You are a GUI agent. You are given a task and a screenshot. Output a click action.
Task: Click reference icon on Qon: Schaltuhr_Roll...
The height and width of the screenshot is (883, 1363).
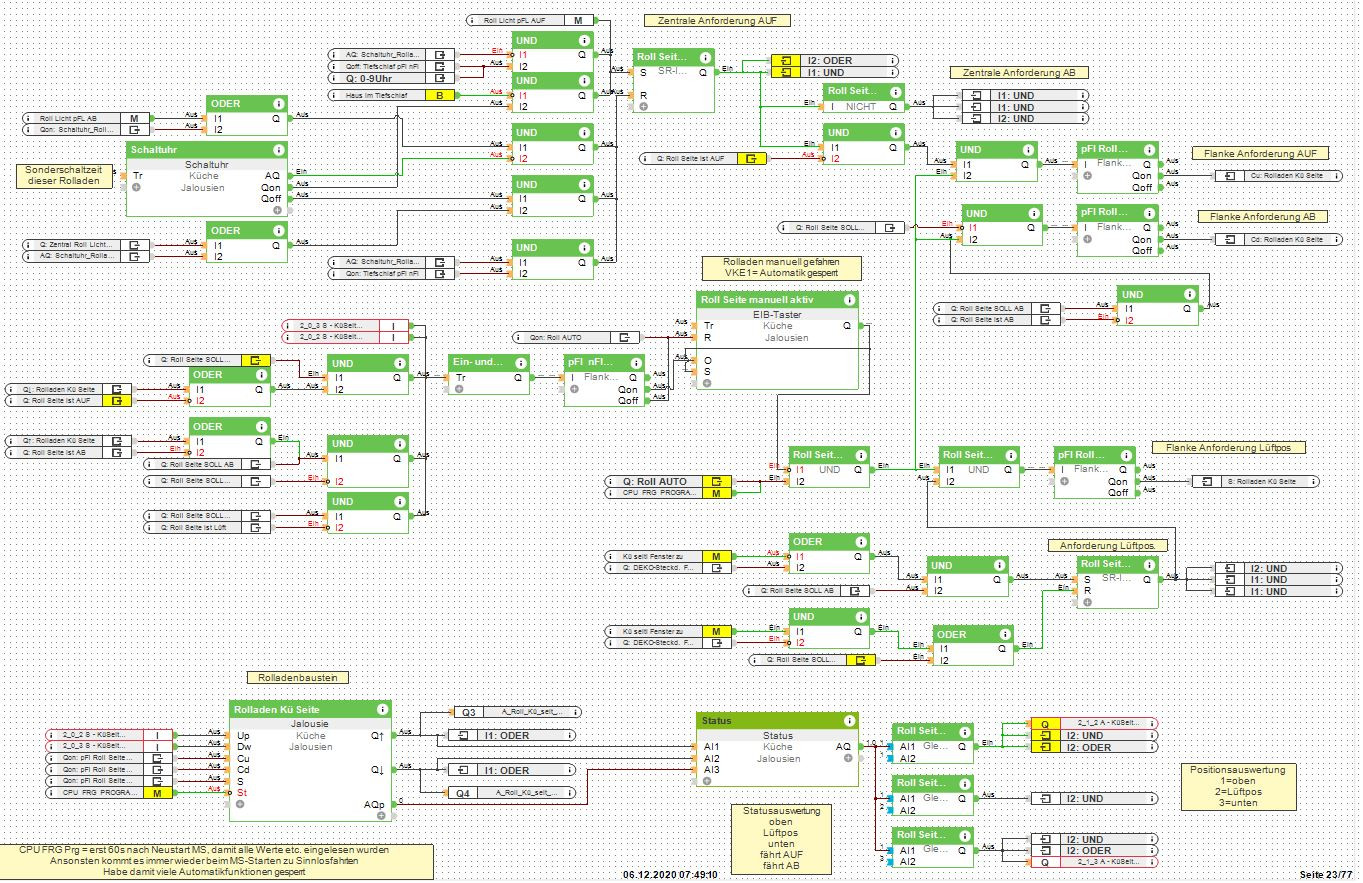[x=135, y=130]
